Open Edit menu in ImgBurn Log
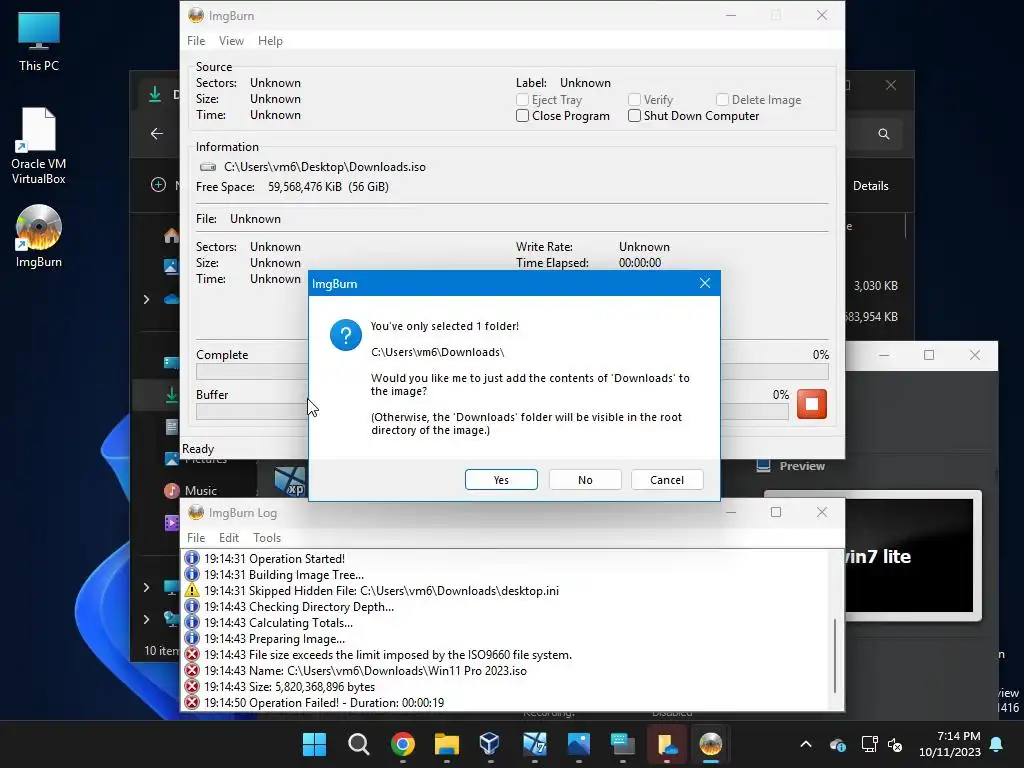Viewport: 1024px width, 768px height. (x=229, y=537)
